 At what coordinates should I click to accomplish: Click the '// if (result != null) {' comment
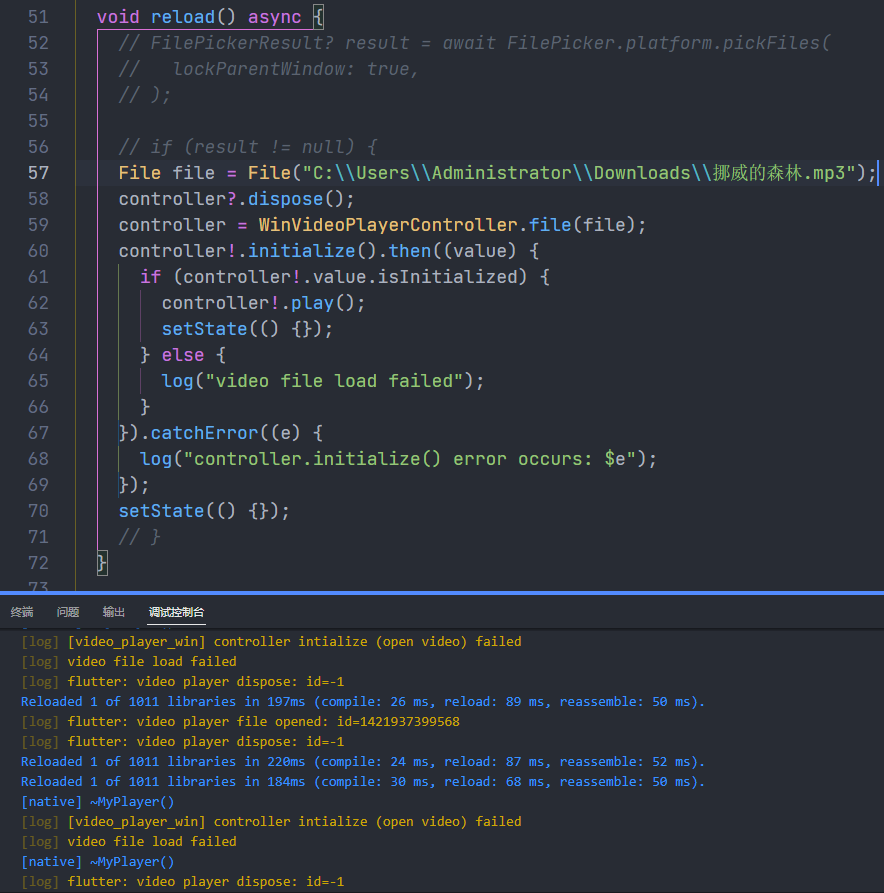[x=247, y=147]
